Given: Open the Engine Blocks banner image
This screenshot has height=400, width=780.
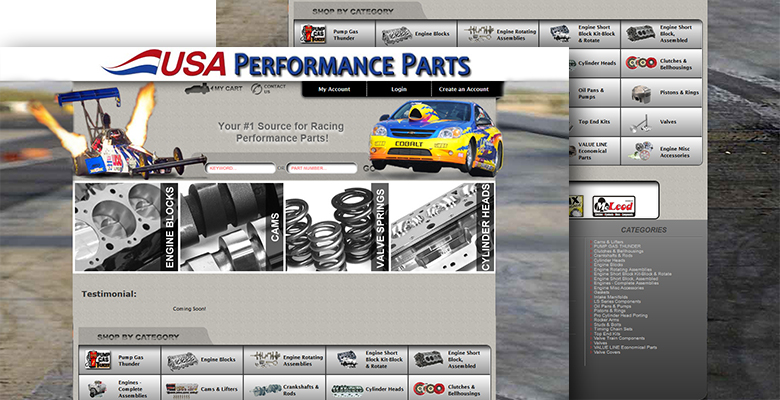Looking at the screenshot, I should [126, 227].
